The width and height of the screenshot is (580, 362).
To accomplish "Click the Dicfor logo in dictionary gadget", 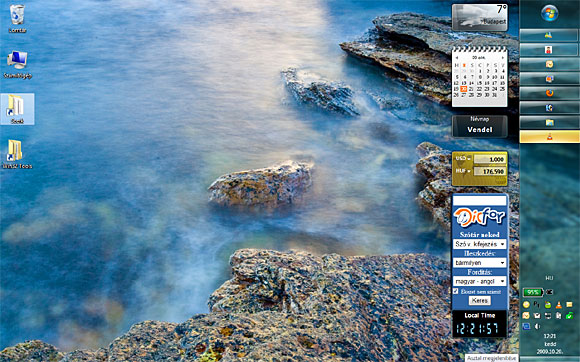I will 480,217.
